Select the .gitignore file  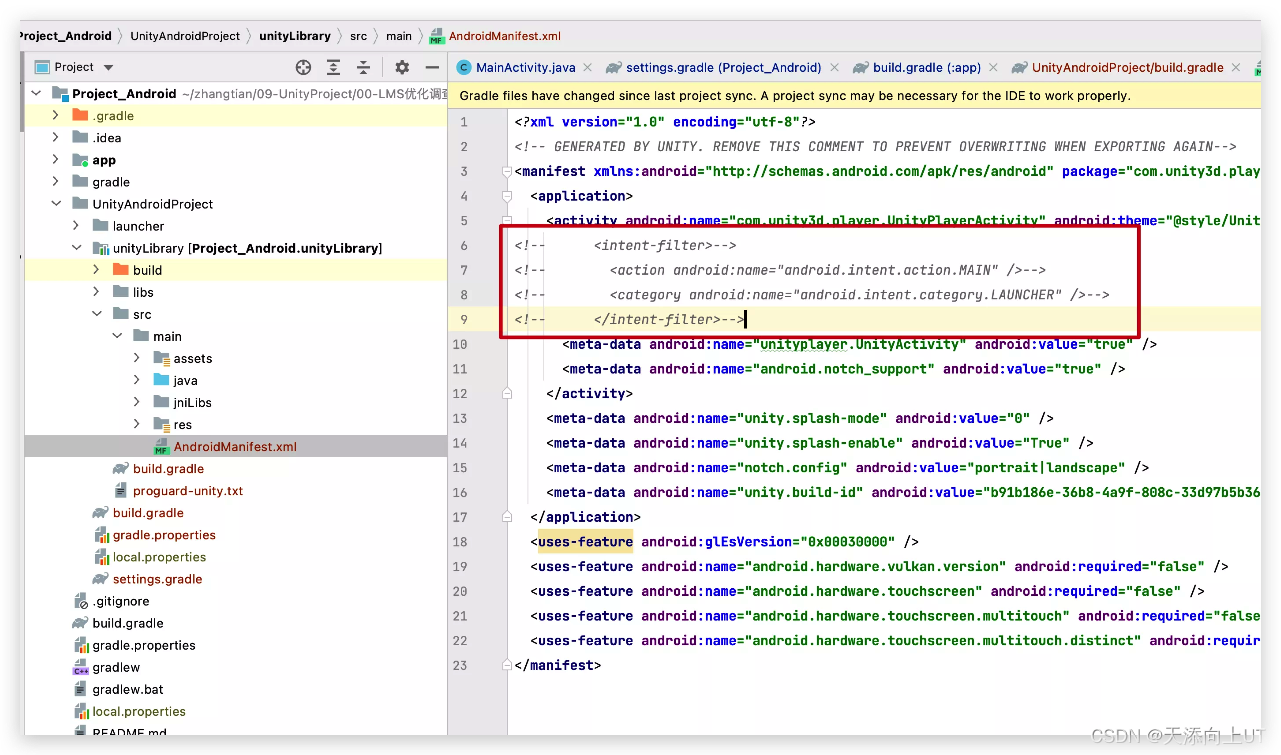pyautogui.click(x=120, y=601)
